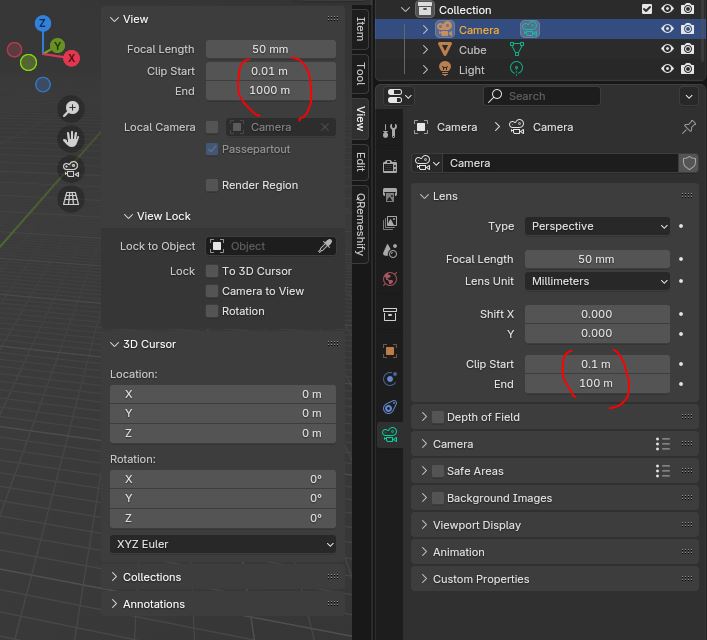The height and width of the screenshot is (640, 707).
Task: Click the light data icon in the Light outliner row
Action: [517, 69]
